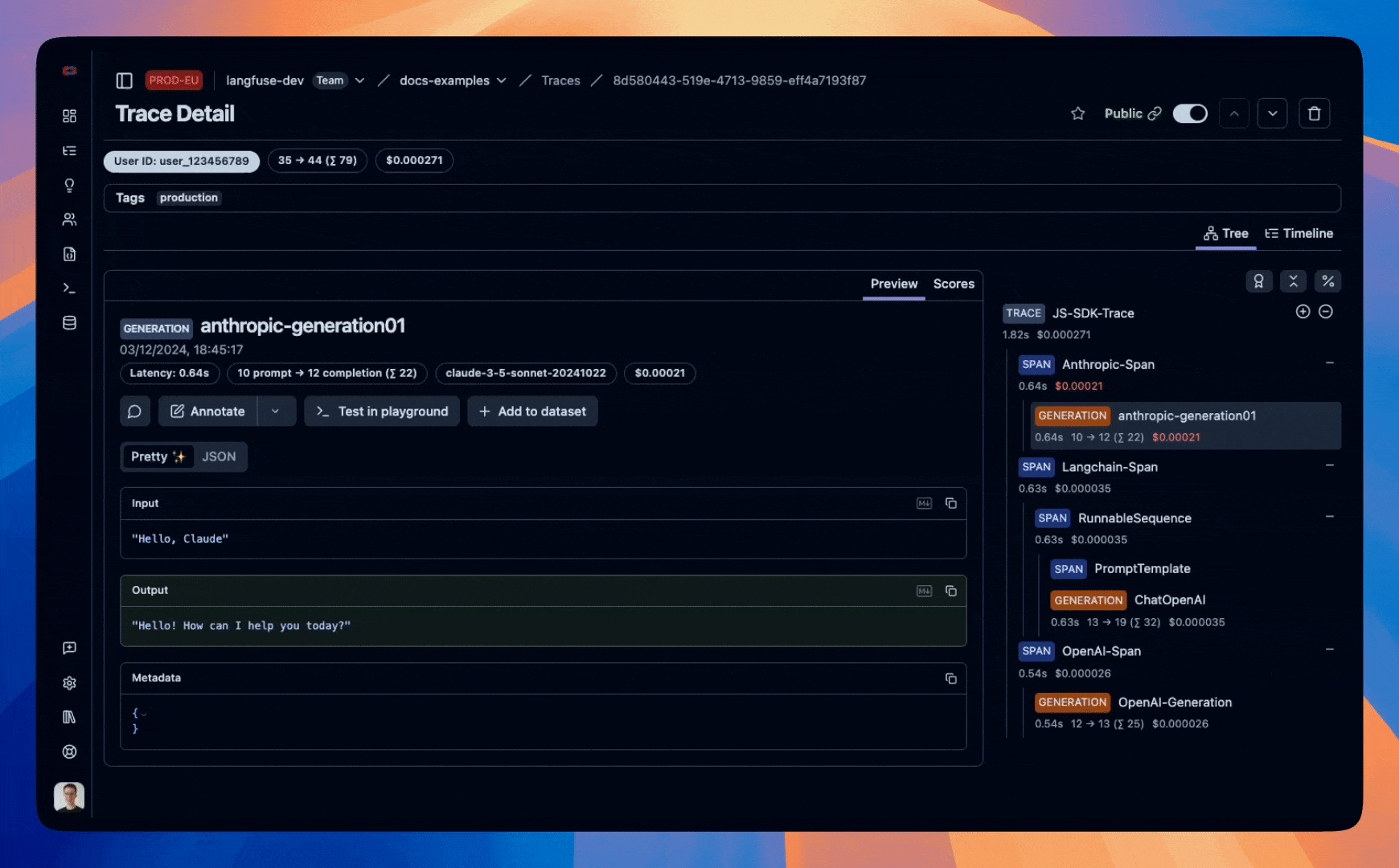Open the Dashboard grid icon in sidebar

[70, 116]
